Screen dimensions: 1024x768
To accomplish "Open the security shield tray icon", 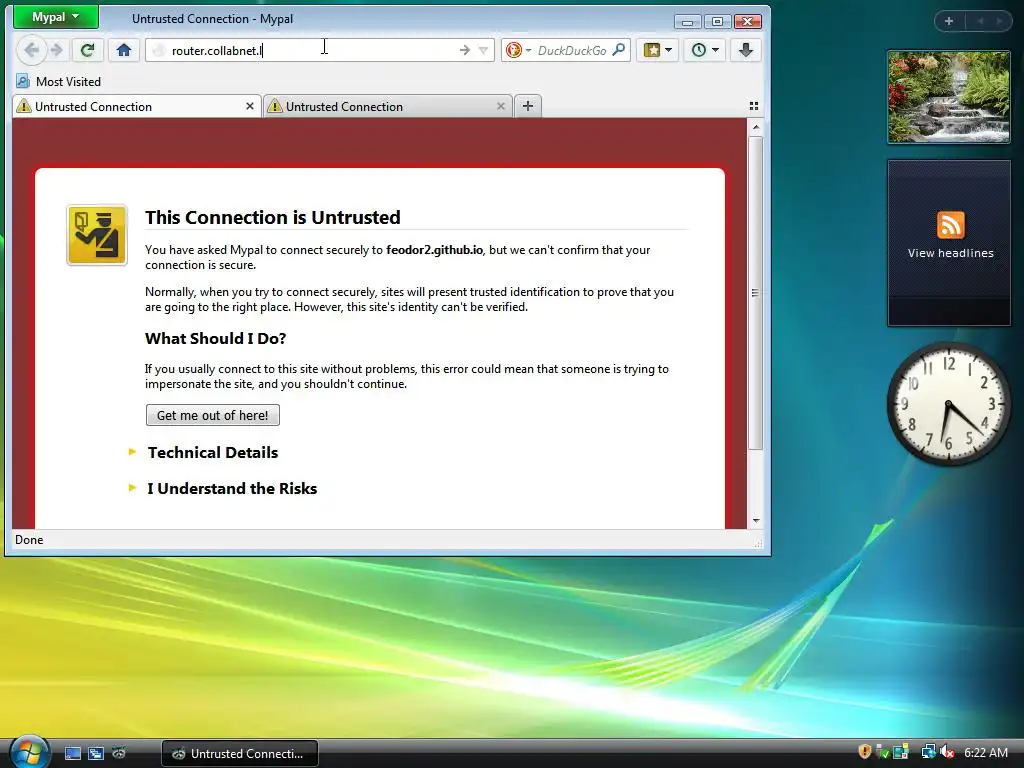I will (865, 752).
